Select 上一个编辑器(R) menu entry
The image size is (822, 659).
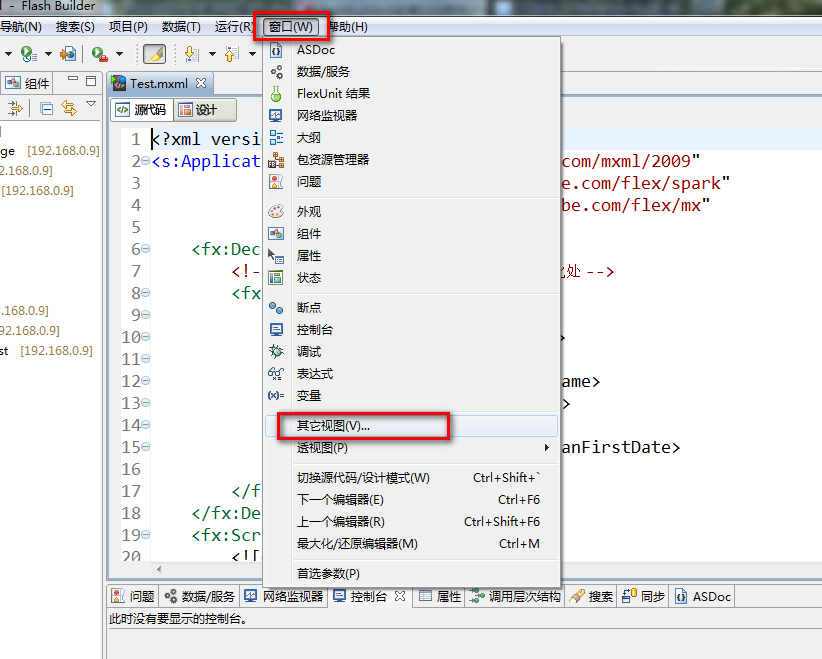click(x=412, y=522)
